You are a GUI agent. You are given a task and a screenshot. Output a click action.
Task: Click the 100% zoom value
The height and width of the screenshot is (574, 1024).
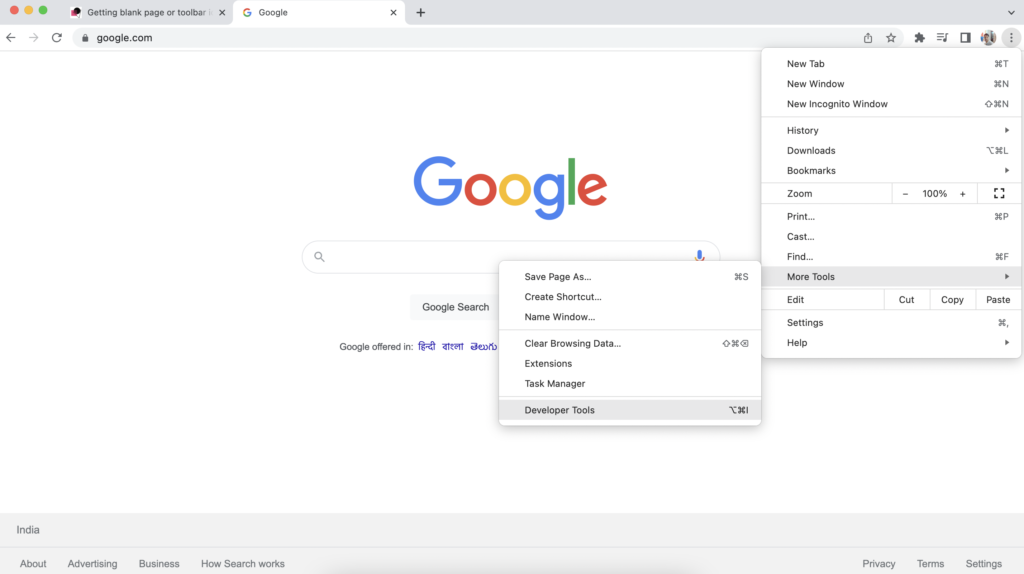[x=935, y=194]
